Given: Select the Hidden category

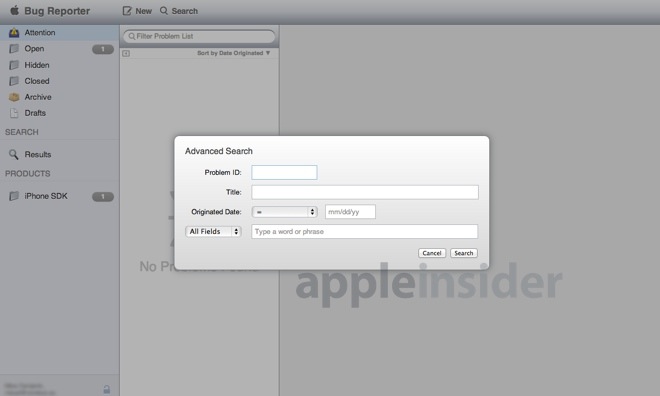Looking at the screenshot, I should click(59, 65).
